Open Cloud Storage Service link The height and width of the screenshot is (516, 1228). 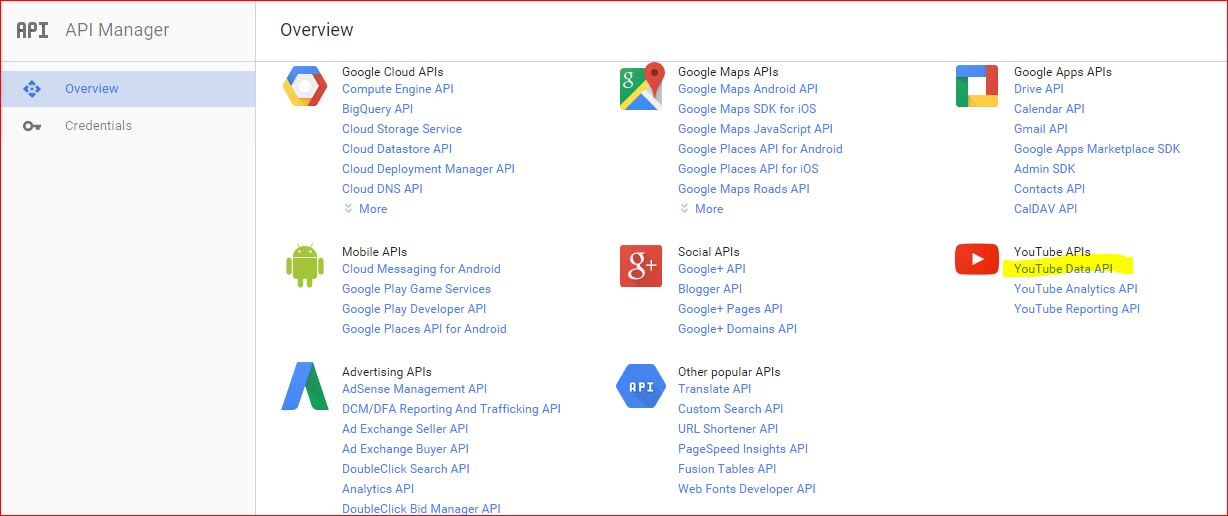tap(402, 129)
